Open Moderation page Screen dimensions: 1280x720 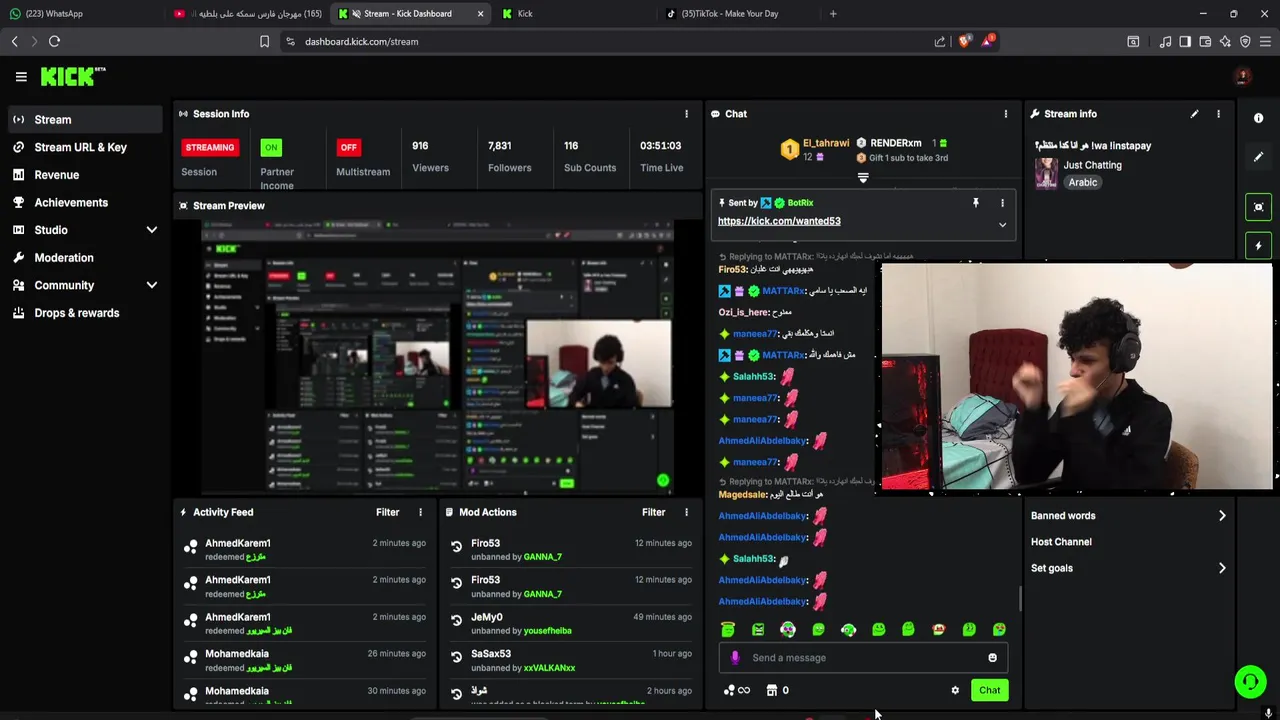coord(84,258)
